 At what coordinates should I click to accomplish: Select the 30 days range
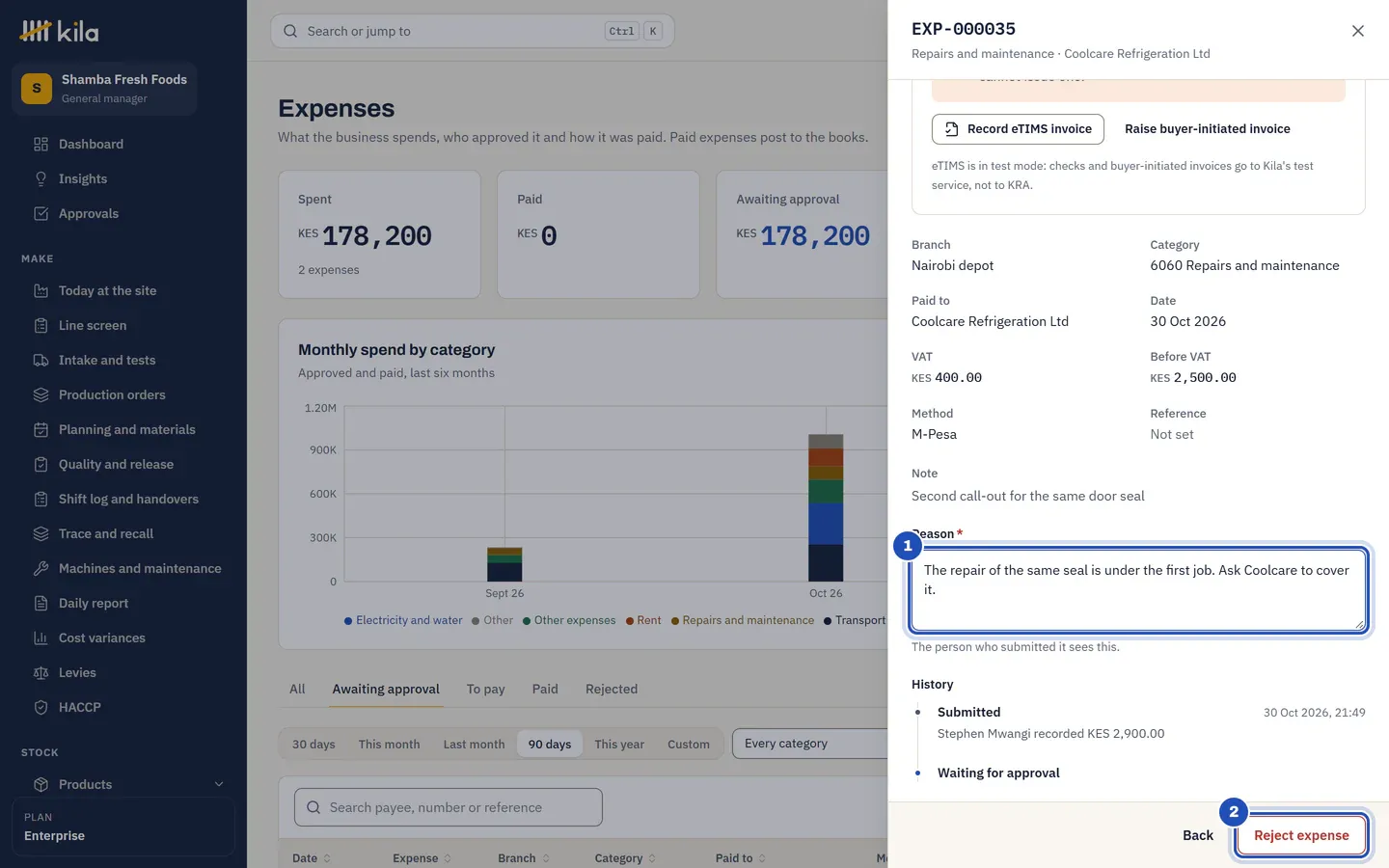coord(313,744)
